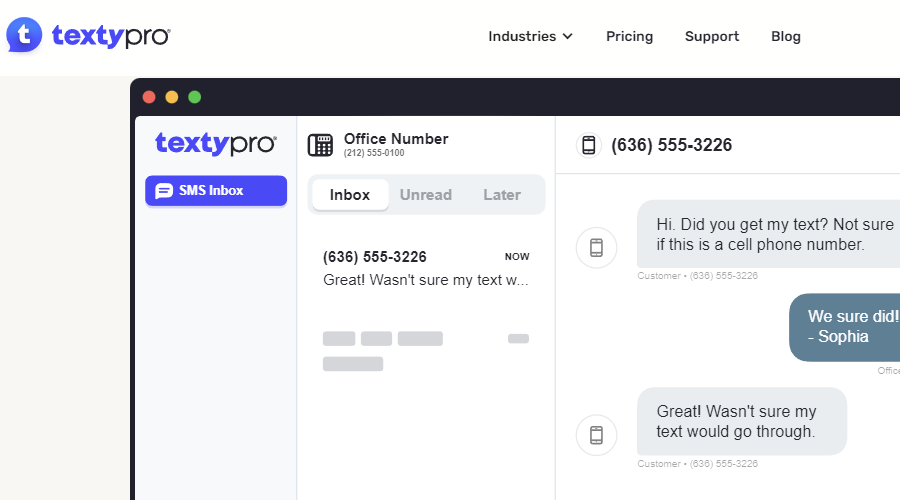The height and width of the screenshot is (500, 900).
Task: Click the Office Number heading
Action: tap(396, 139)
